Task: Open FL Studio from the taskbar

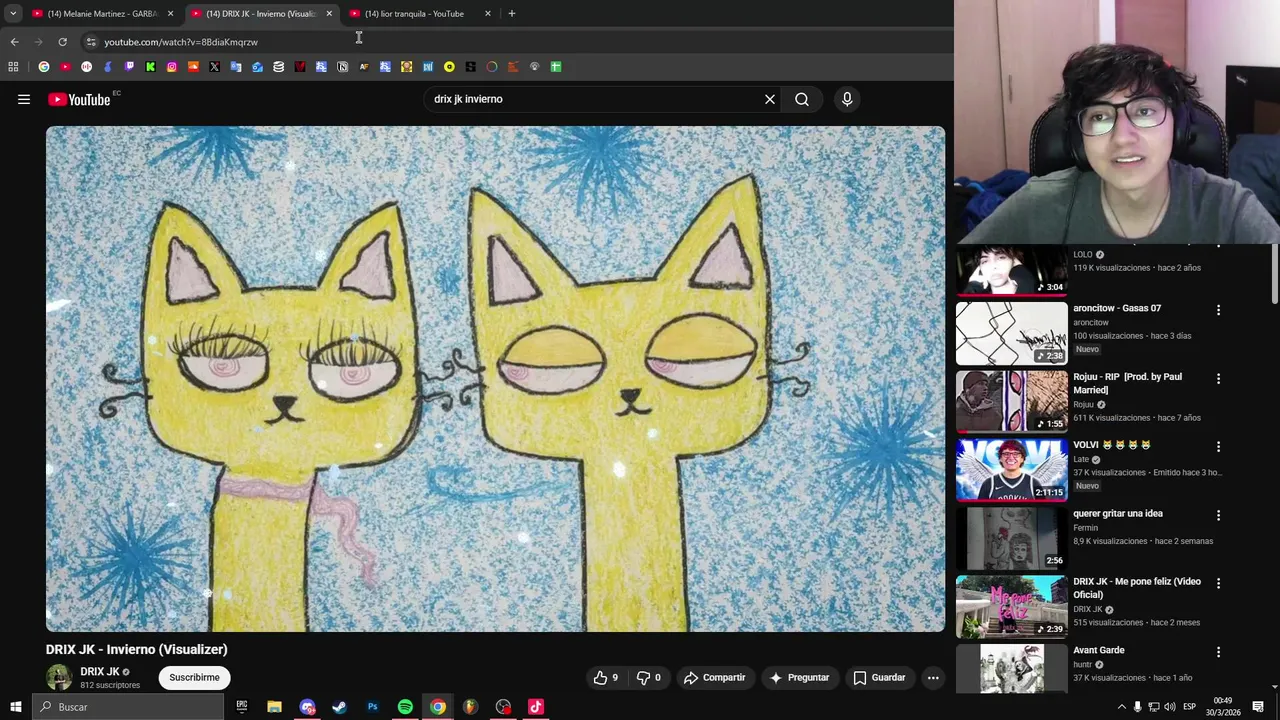Action: coord(470,707)
